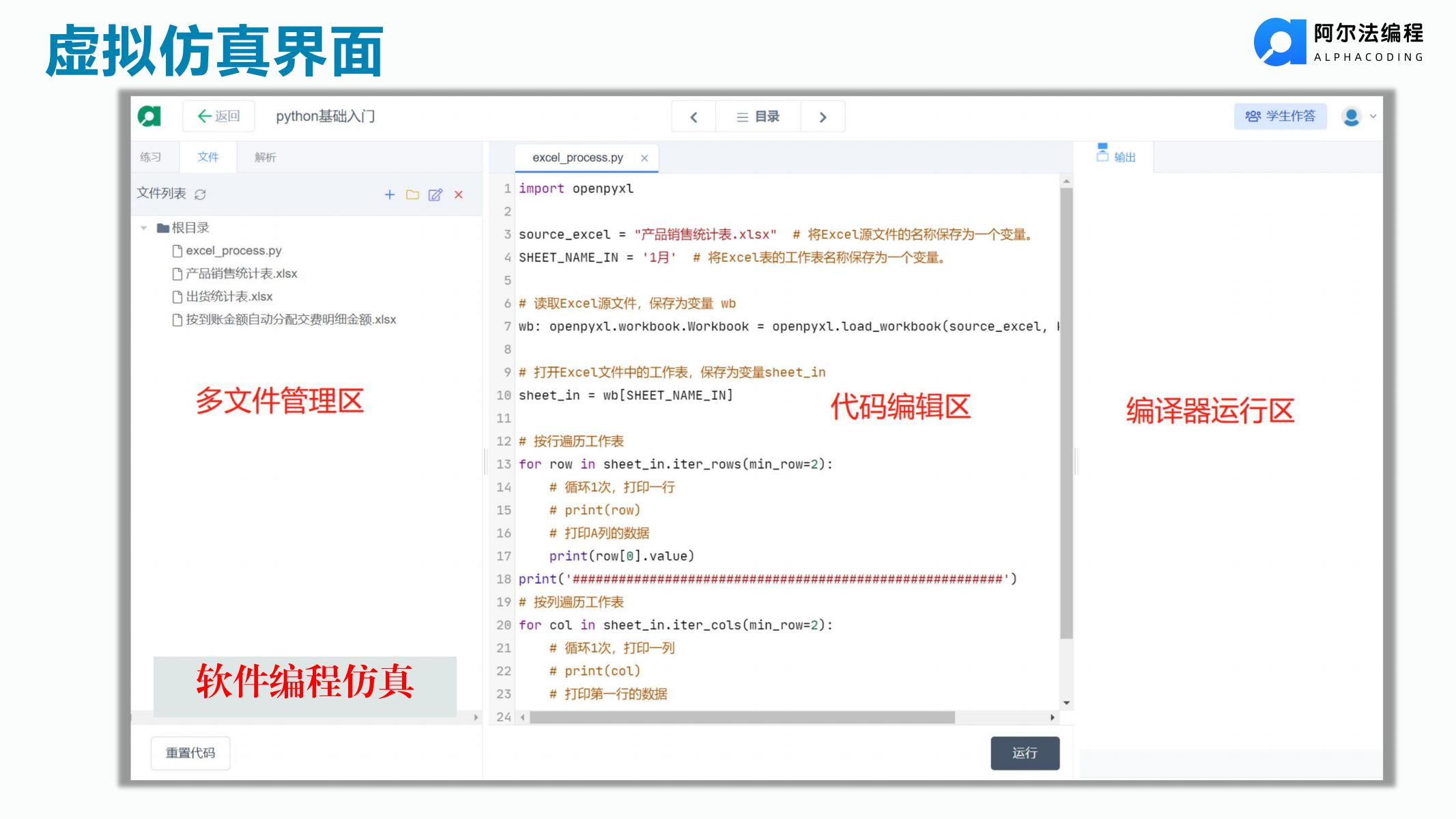This screenshot has width=1456, height=819.
Task: Close the excel_process.py editor tab
Action: pyautogui.click(x=644, y=158)
